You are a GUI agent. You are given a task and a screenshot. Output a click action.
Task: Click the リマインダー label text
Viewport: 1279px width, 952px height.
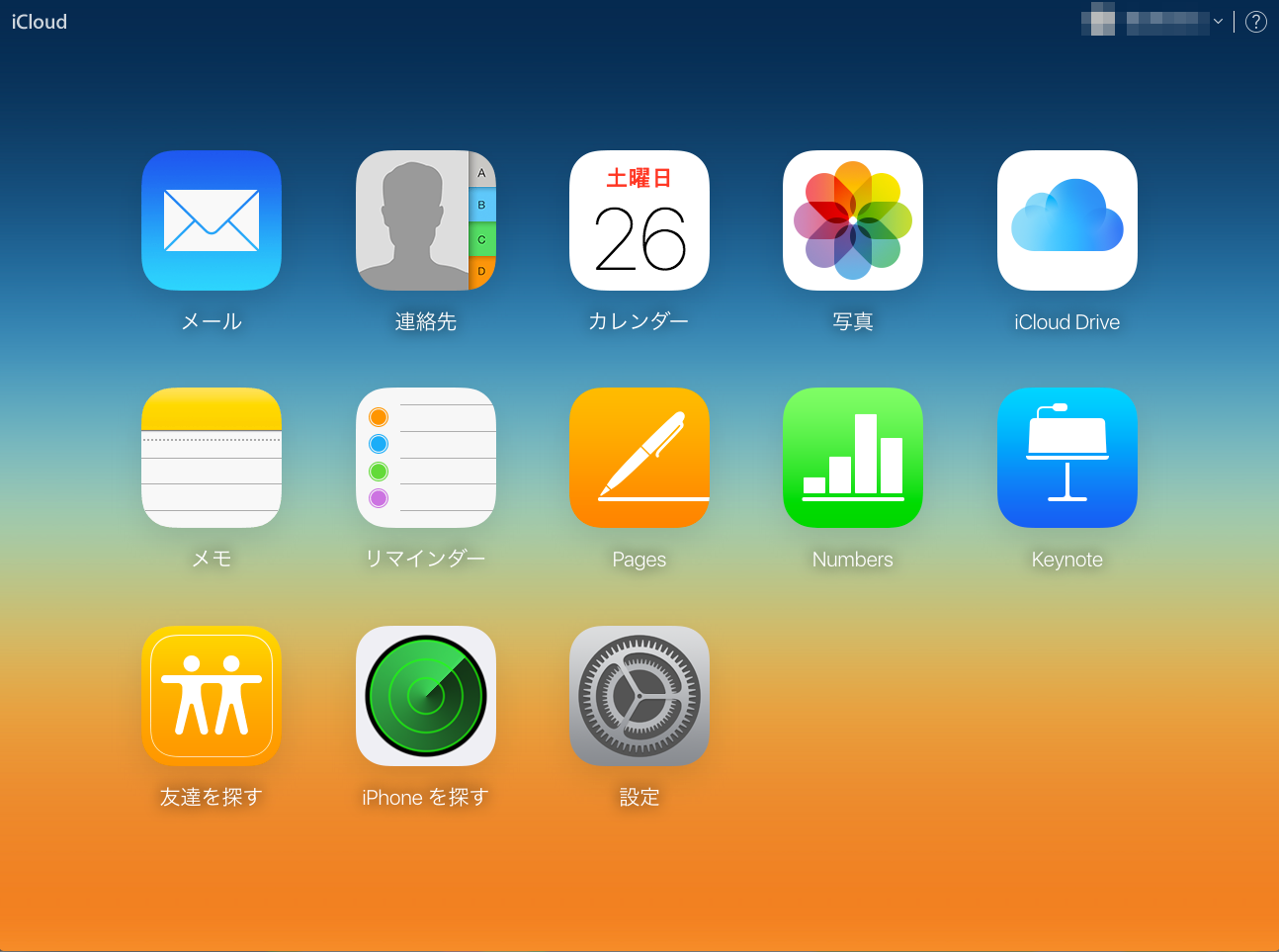[426, 559]
